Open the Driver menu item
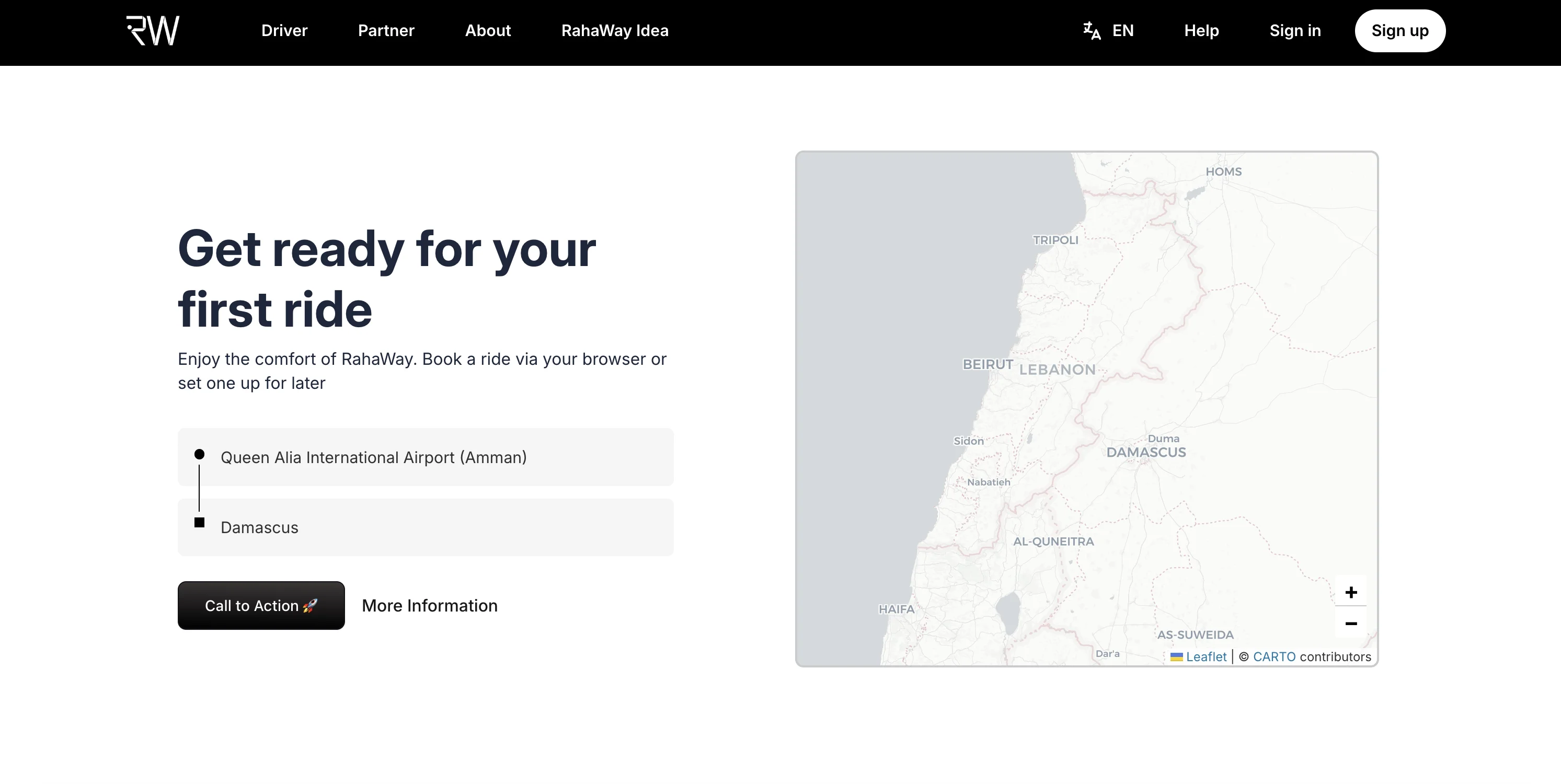The height and width of the screenshot is (784, 1561). click(284, 30)
